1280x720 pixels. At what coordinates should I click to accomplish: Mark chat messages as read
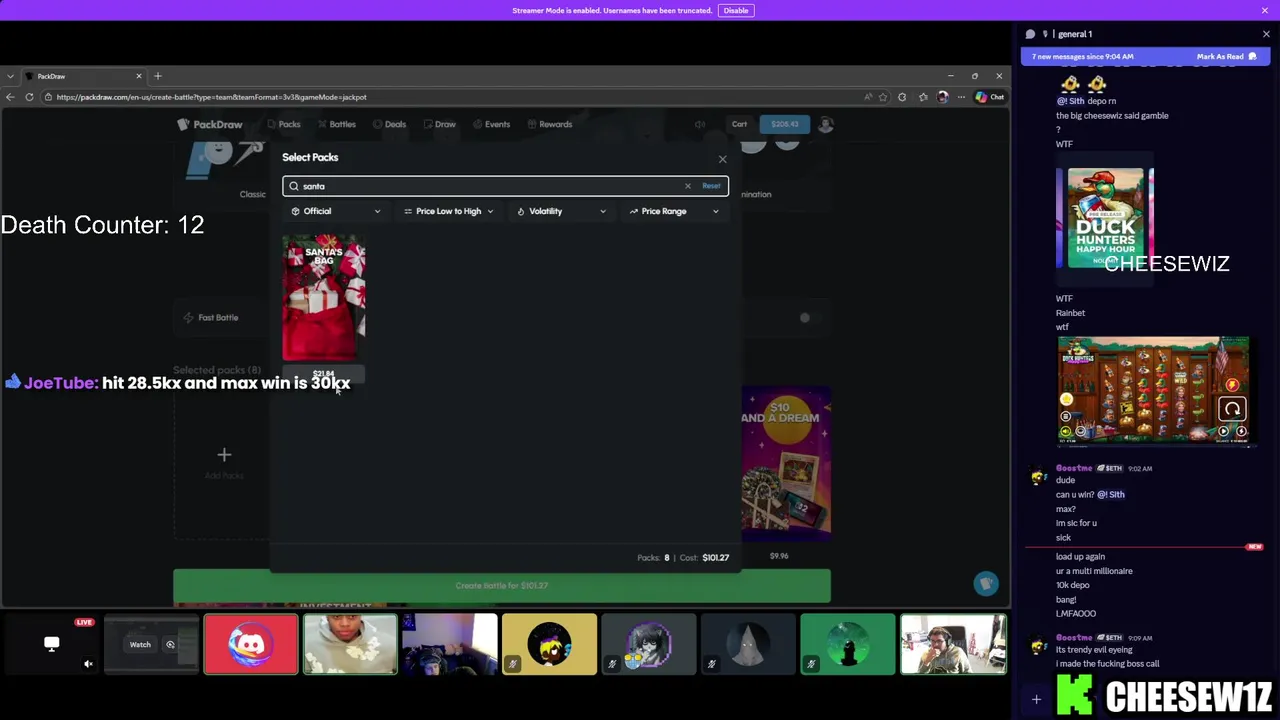click(1226, 57)
